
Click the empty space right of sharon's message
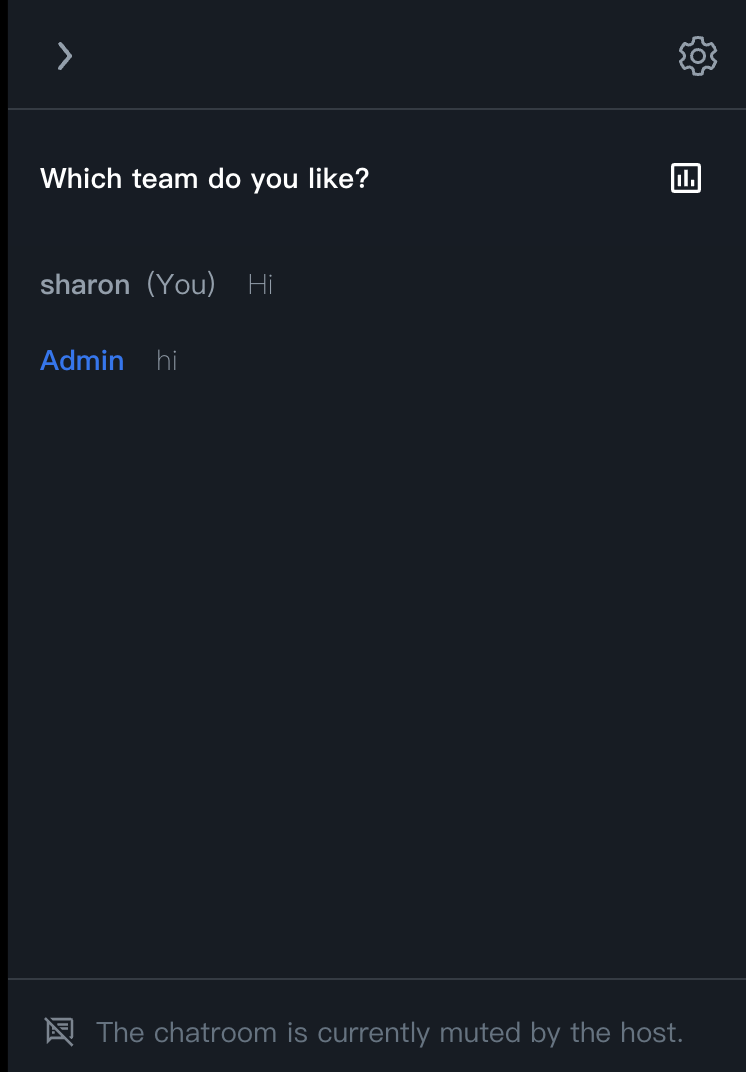(x=500, y=285)
